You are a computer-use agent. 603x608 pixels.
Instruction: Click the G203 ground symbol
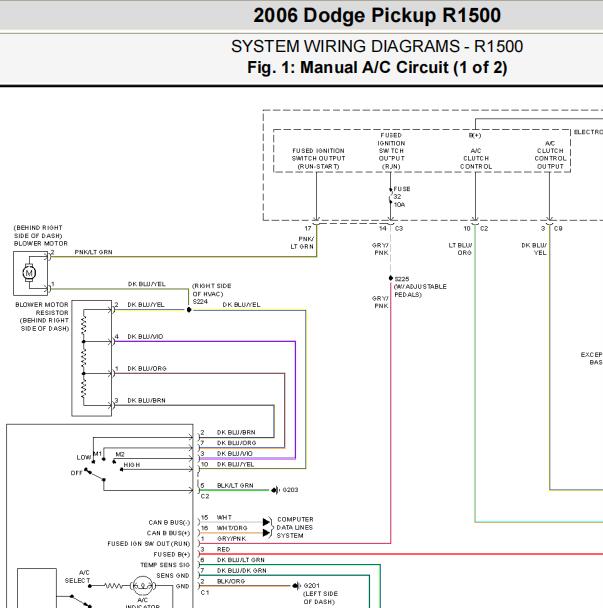(x=275, y=491)
